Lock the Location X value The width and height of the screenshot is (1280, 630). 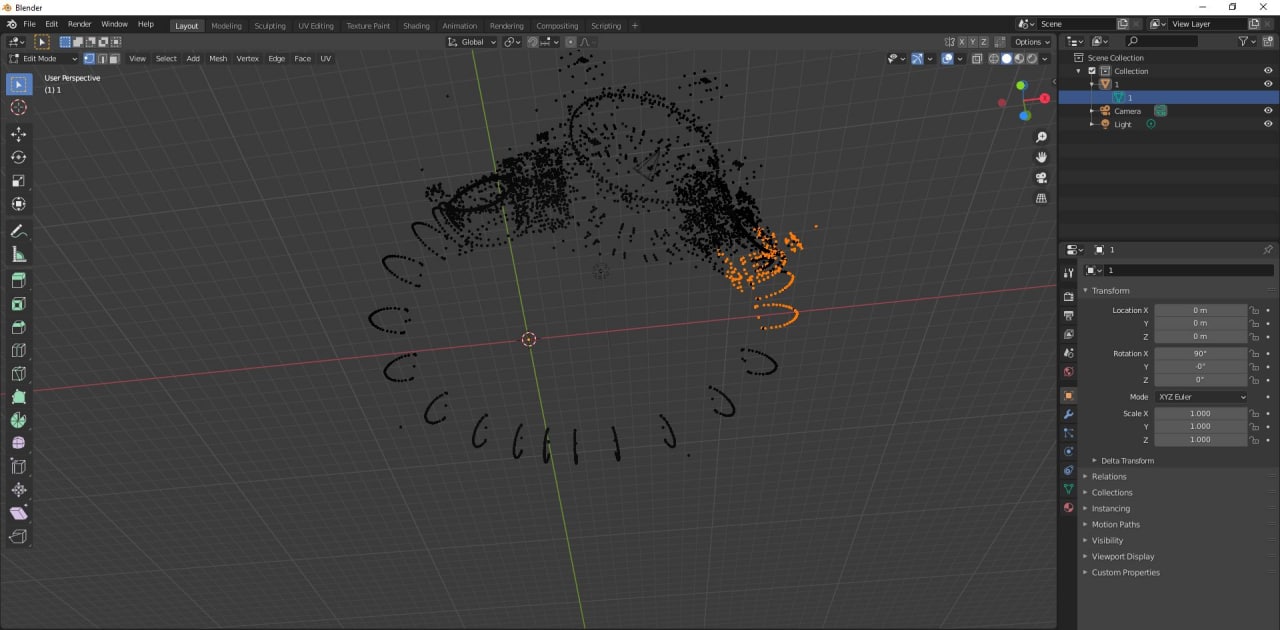[1254, 310]
